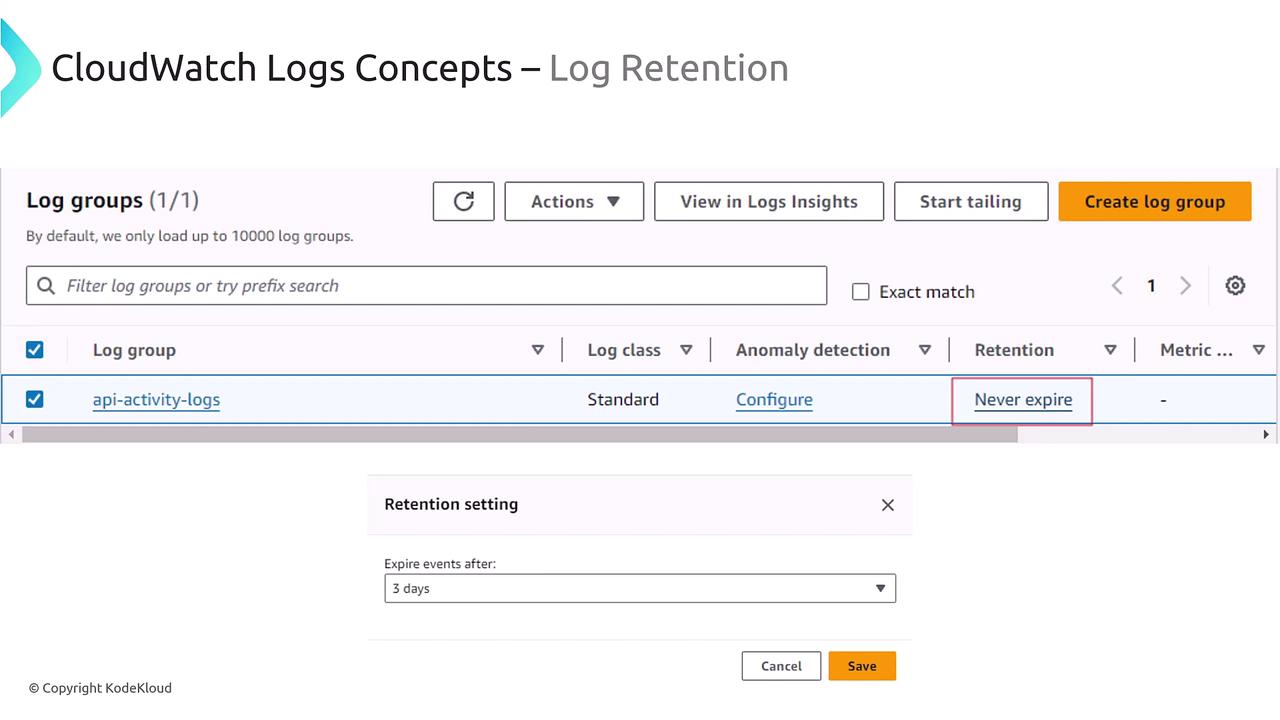This screenshot has width=1280, height=720.
Task: Save the retention setting
Action: [x=862, y=666]
